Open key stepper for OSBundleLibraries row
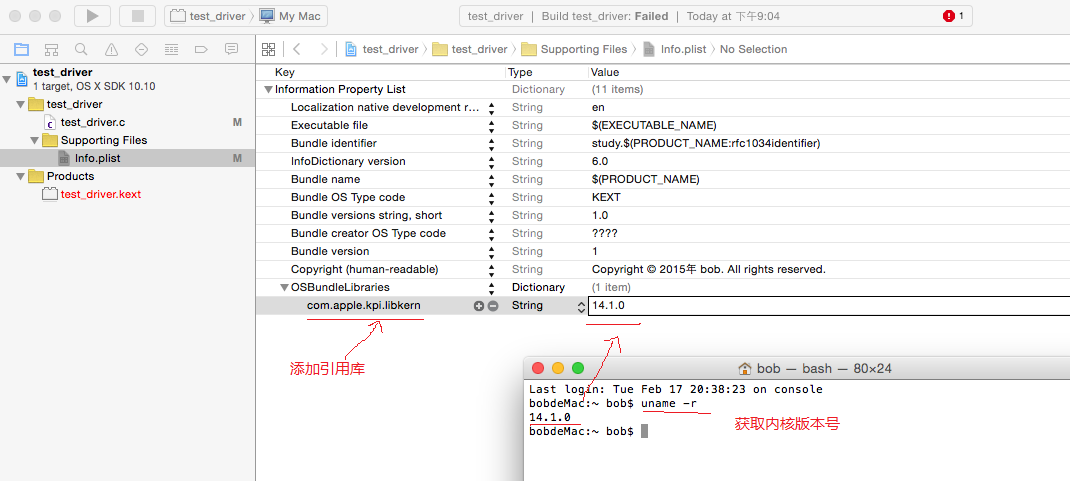The width and height of the screenshot is (1070, 481). pyautogui.click(x=491, y=288)
